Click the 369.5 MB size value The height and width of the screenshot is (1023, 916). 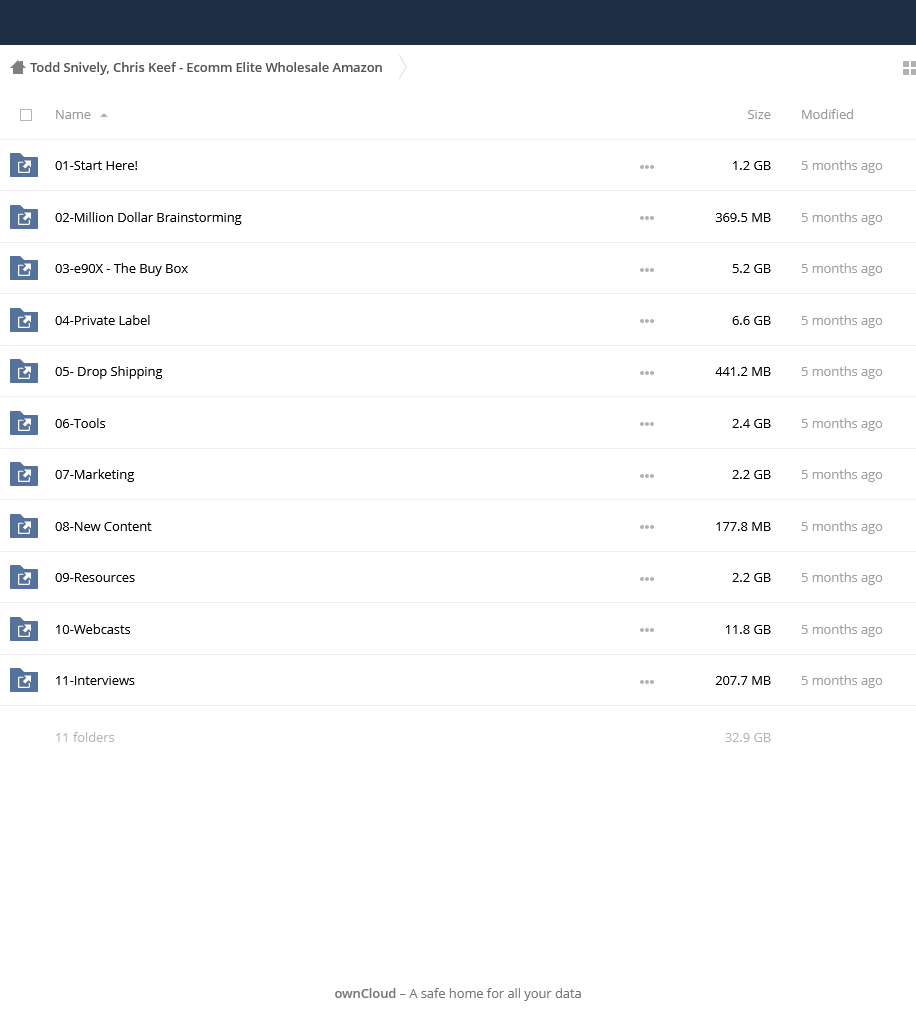(x=743, y=217)
